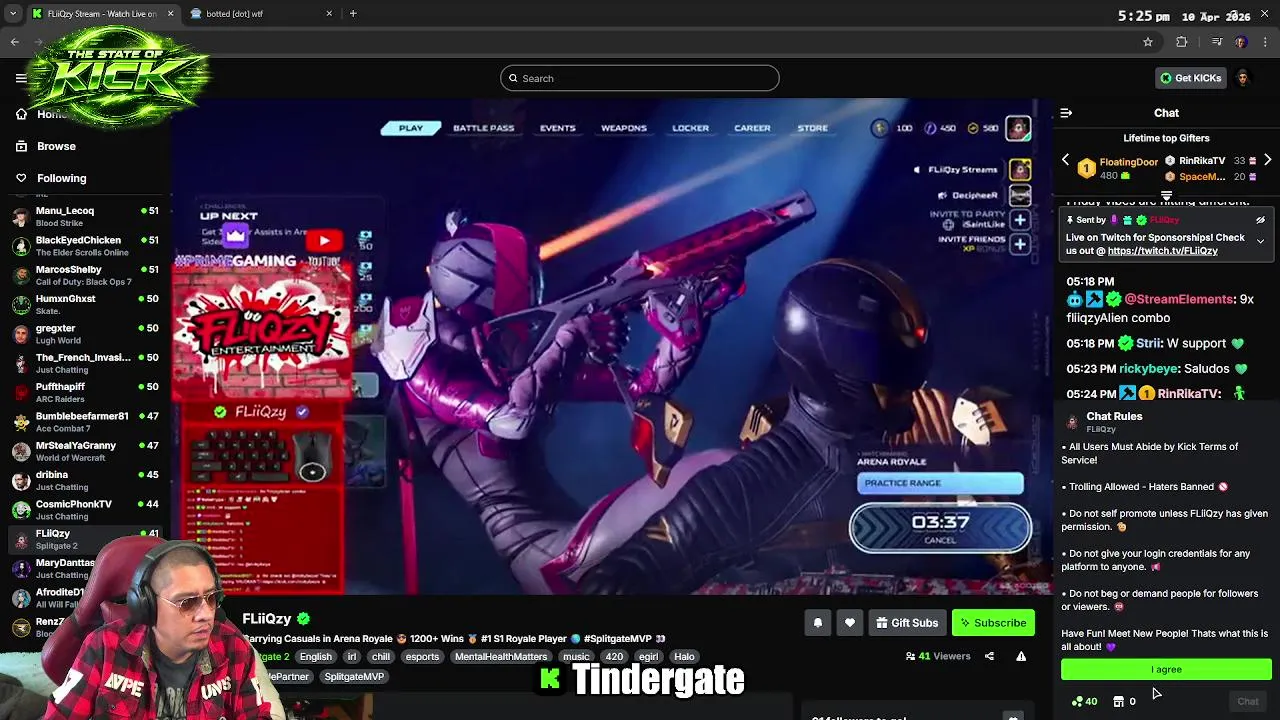Image resolution: width=1280 pixels, height=720 pixels.
Task: Click the BlackEyedChicken channel avatar
Action: pos(21,246)
